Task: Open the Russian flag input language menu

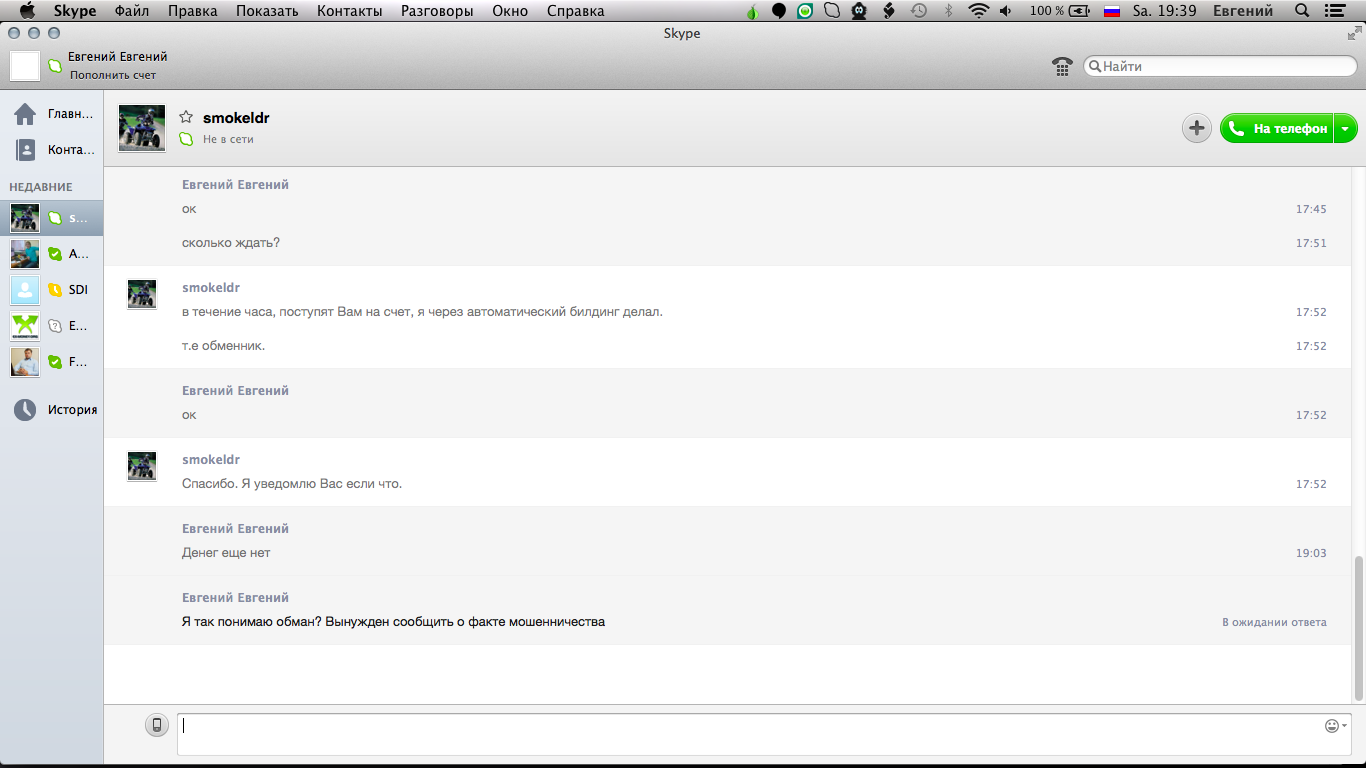Action: click(1111, 11)
